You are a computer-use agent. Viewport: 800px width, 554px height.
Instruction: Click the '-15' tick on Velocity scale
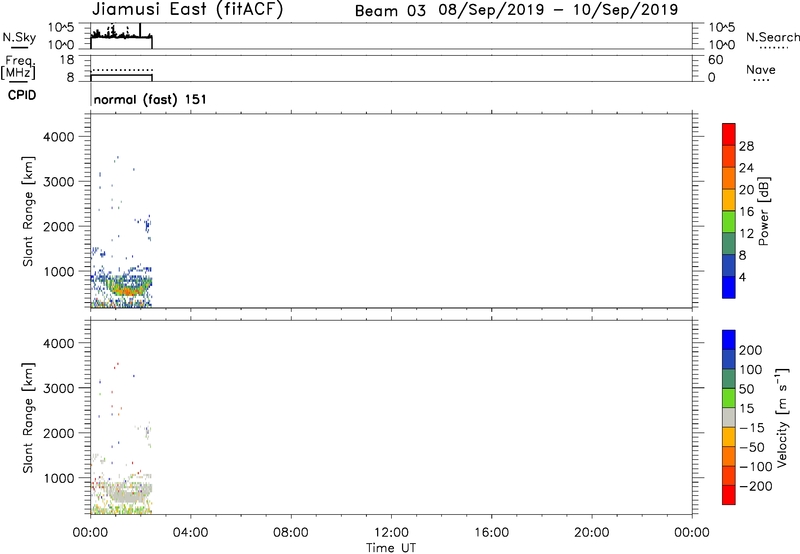click(x=752, y=428)
